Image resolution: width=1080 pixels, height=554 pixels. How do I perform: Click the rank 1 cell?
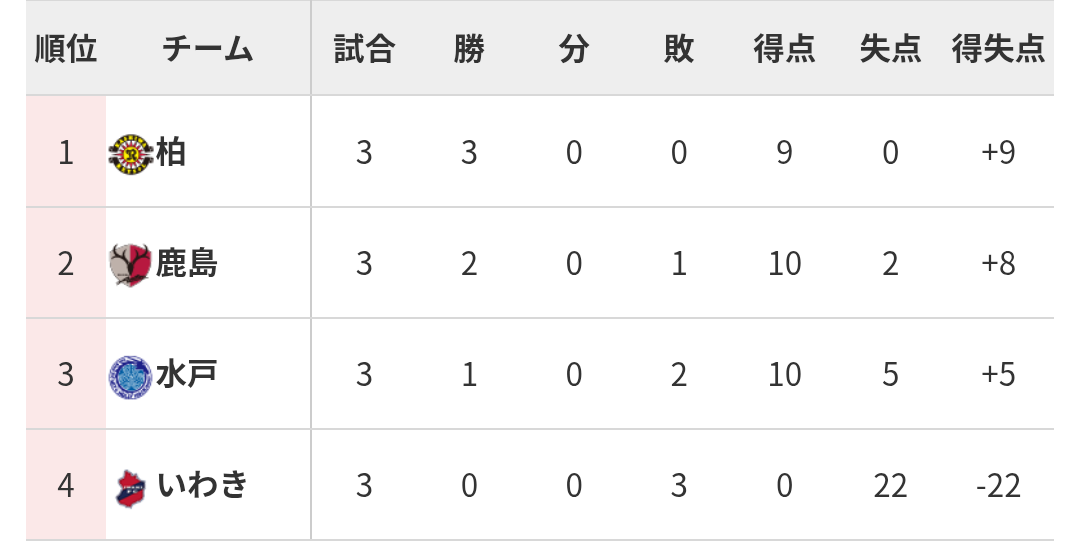coord(66,153)
